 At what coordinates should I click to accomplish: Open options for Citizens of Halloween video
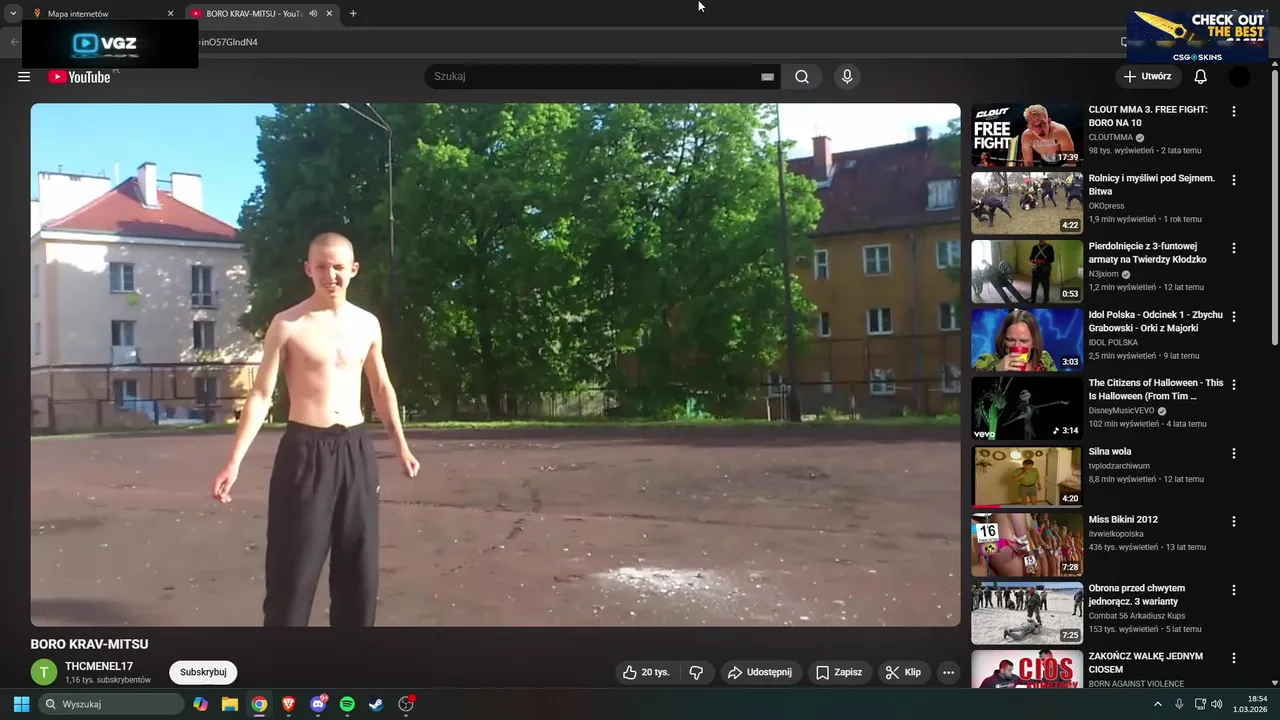coord(1234,385)
